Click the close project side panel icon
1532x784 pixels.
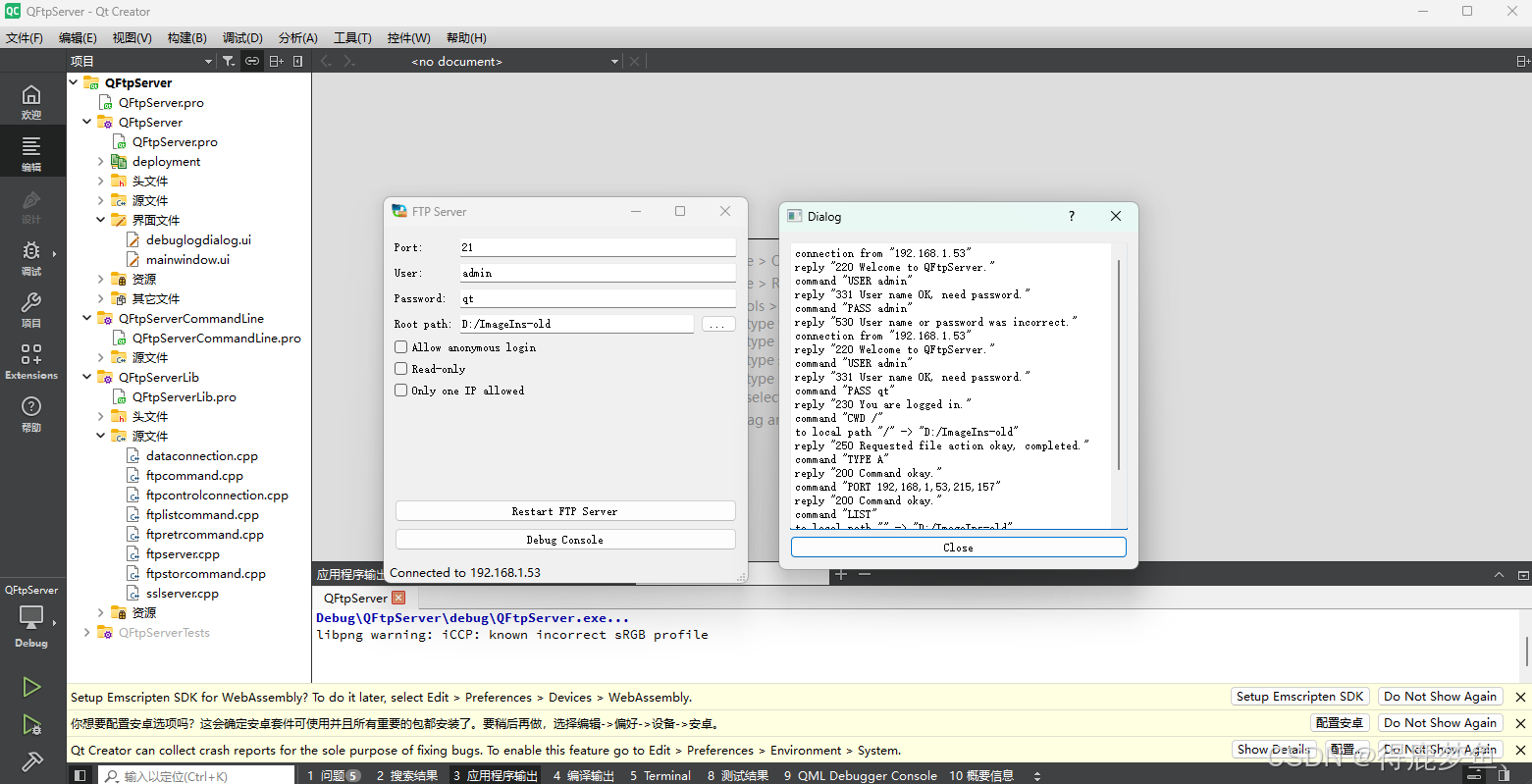coord(298,61)
